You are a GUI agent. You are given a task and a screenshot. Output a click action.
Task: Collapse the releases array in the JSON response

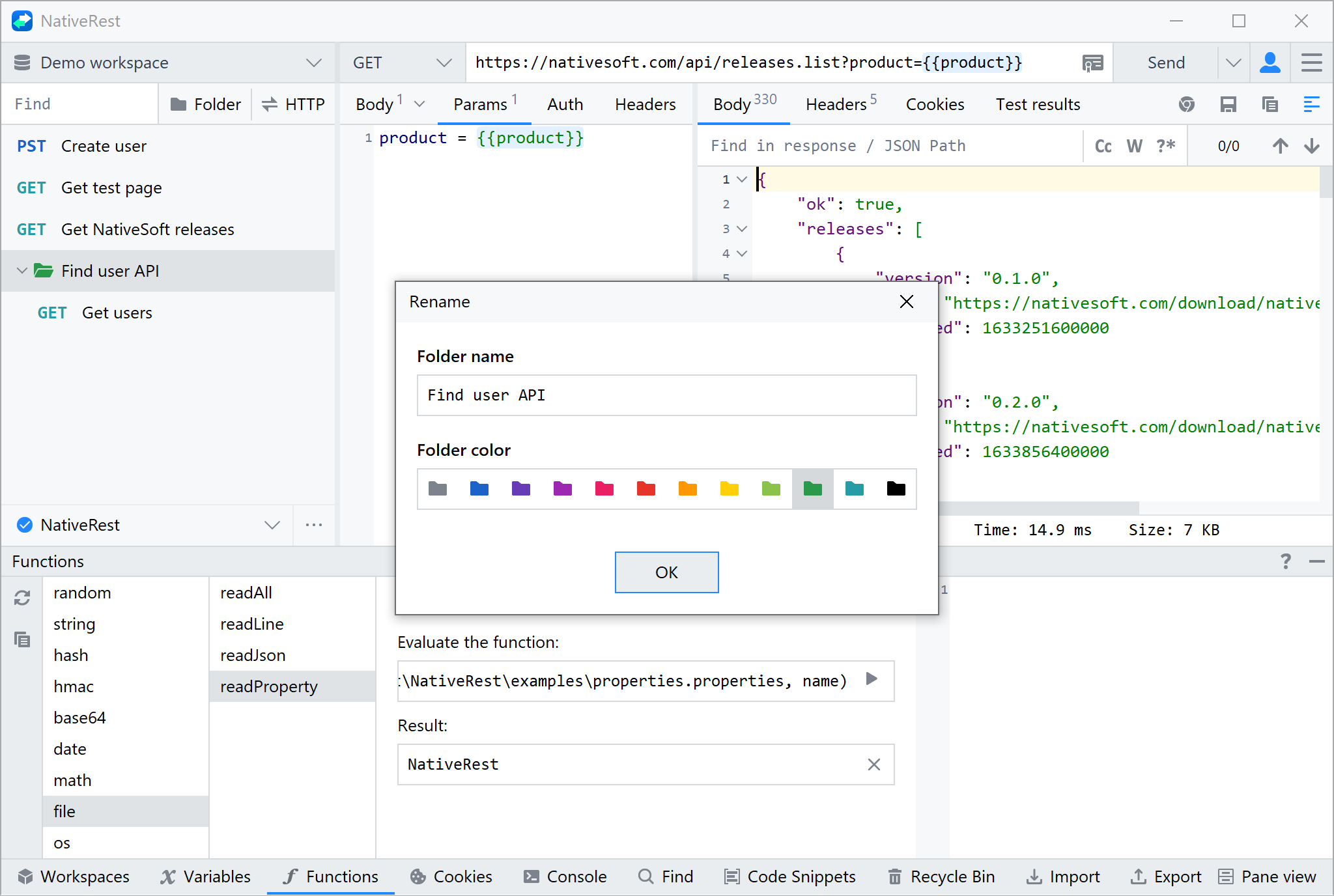pyautogui.click(x=741, y=229)
